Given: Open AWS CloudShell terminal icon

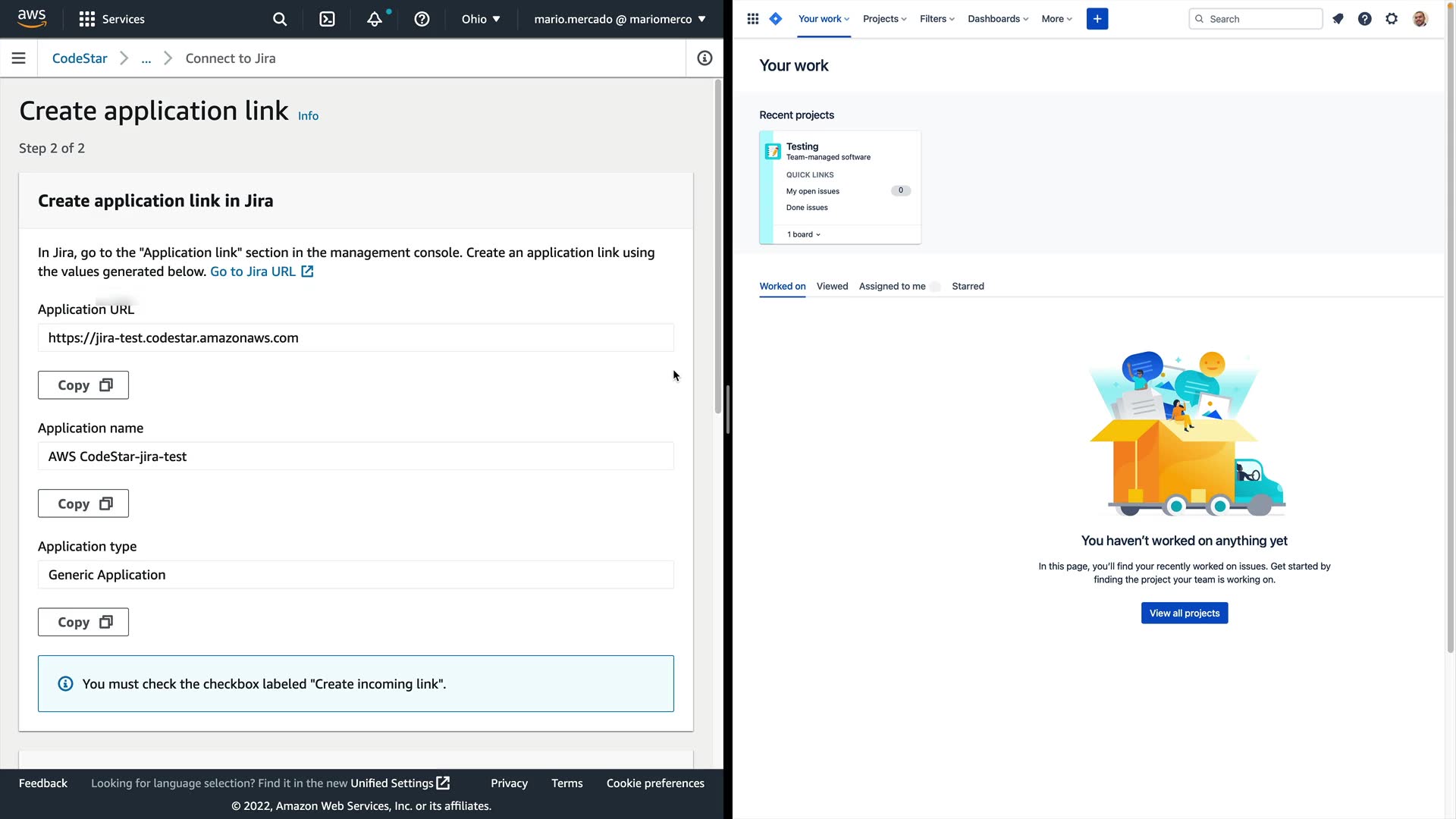Looking at the screenshot, I should coord(327,19).
